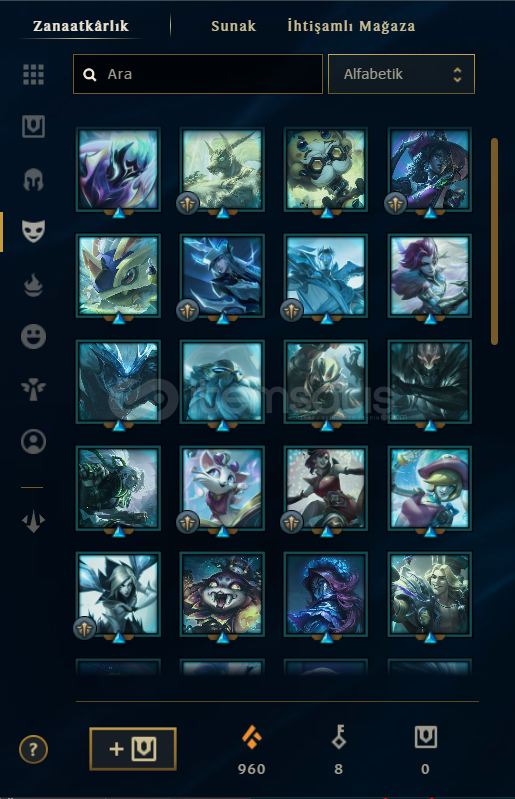Viewport: 515px width, 799px height.
Task: Click the loot list vertical scrollbar
Action: point(494,242)
